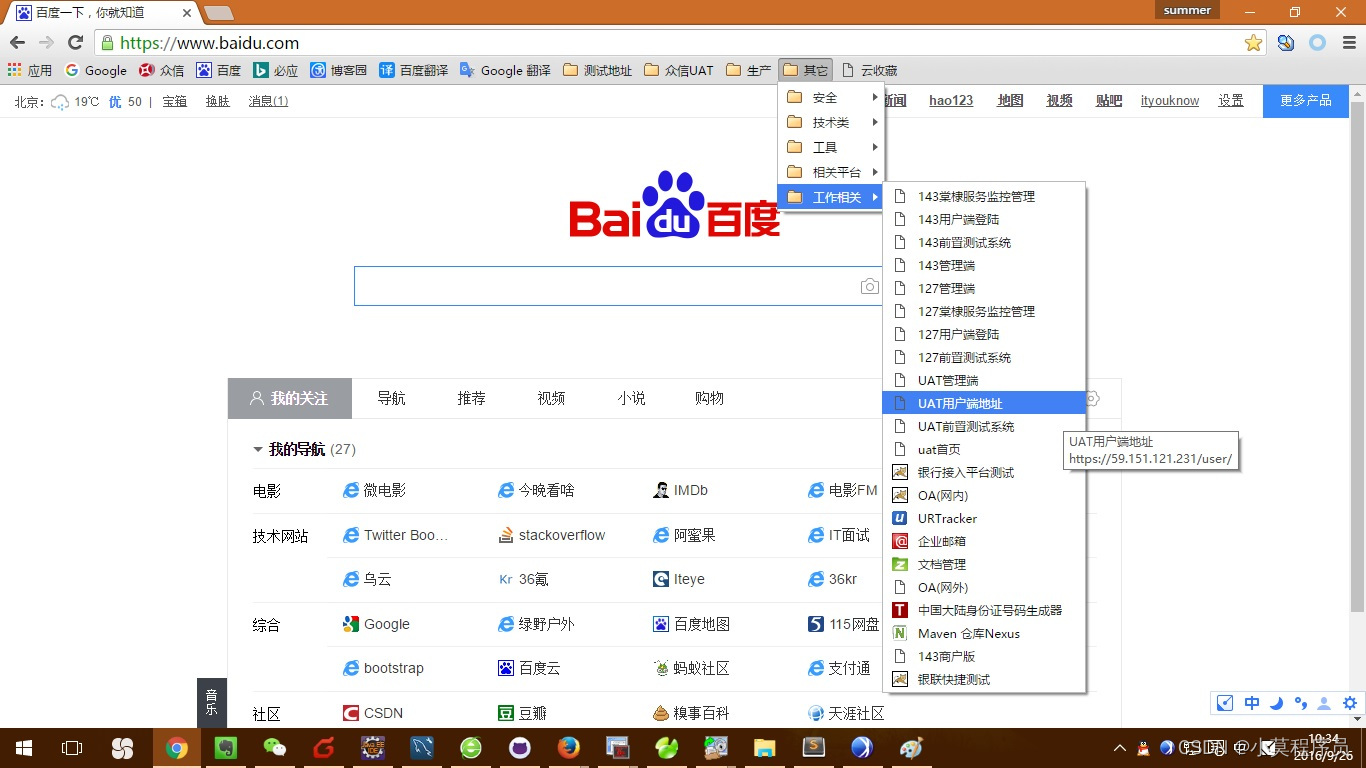The width and height of the screenshot is (1366, 768).
Task: Launch WeChat from the taskbar
Action: click(x=275, y=747)
